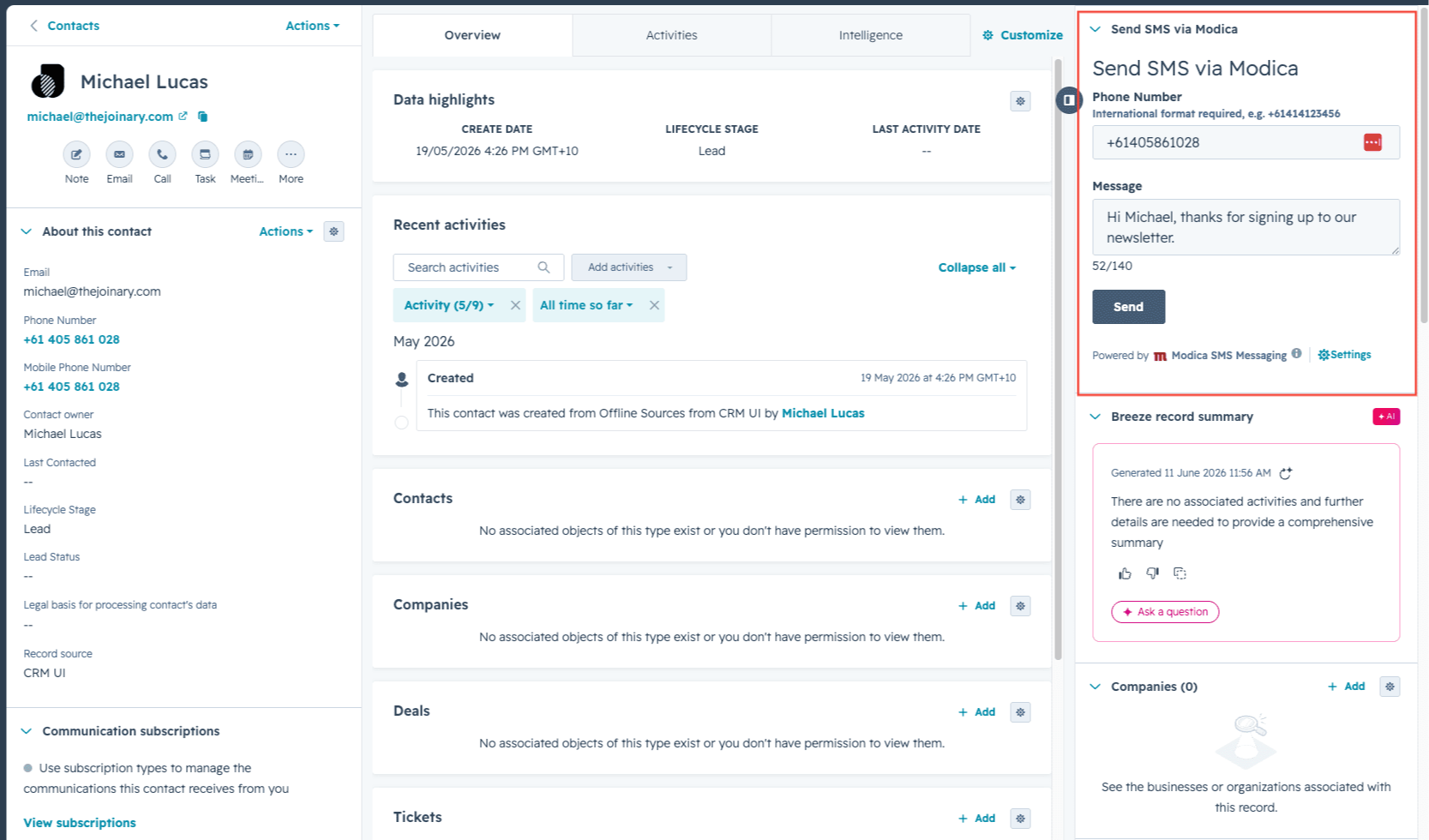Open the Email composer icon
Screen dimensions: 1429x840
click(x=119, y=154)
